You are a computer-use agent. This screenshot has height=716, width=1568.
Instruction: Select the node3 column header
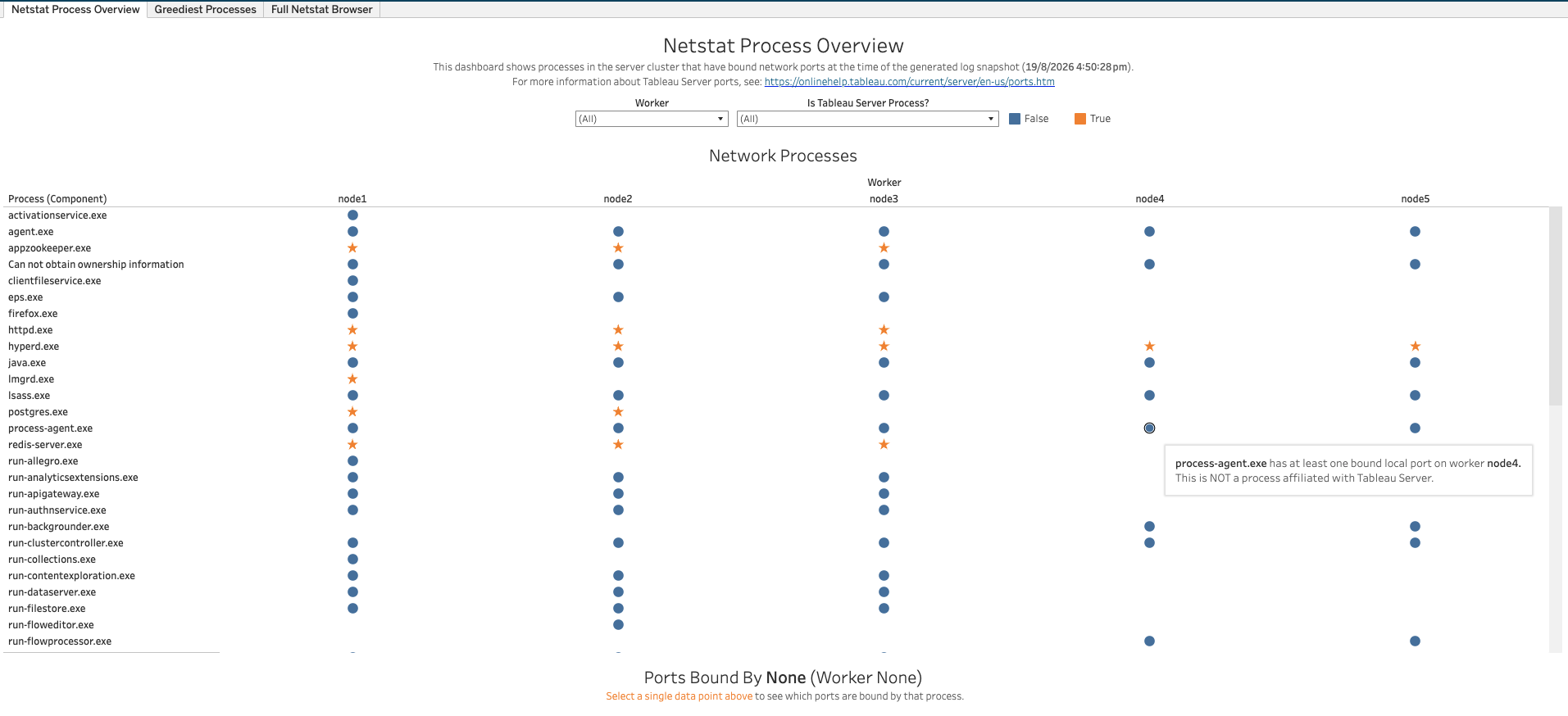point(884,199)
